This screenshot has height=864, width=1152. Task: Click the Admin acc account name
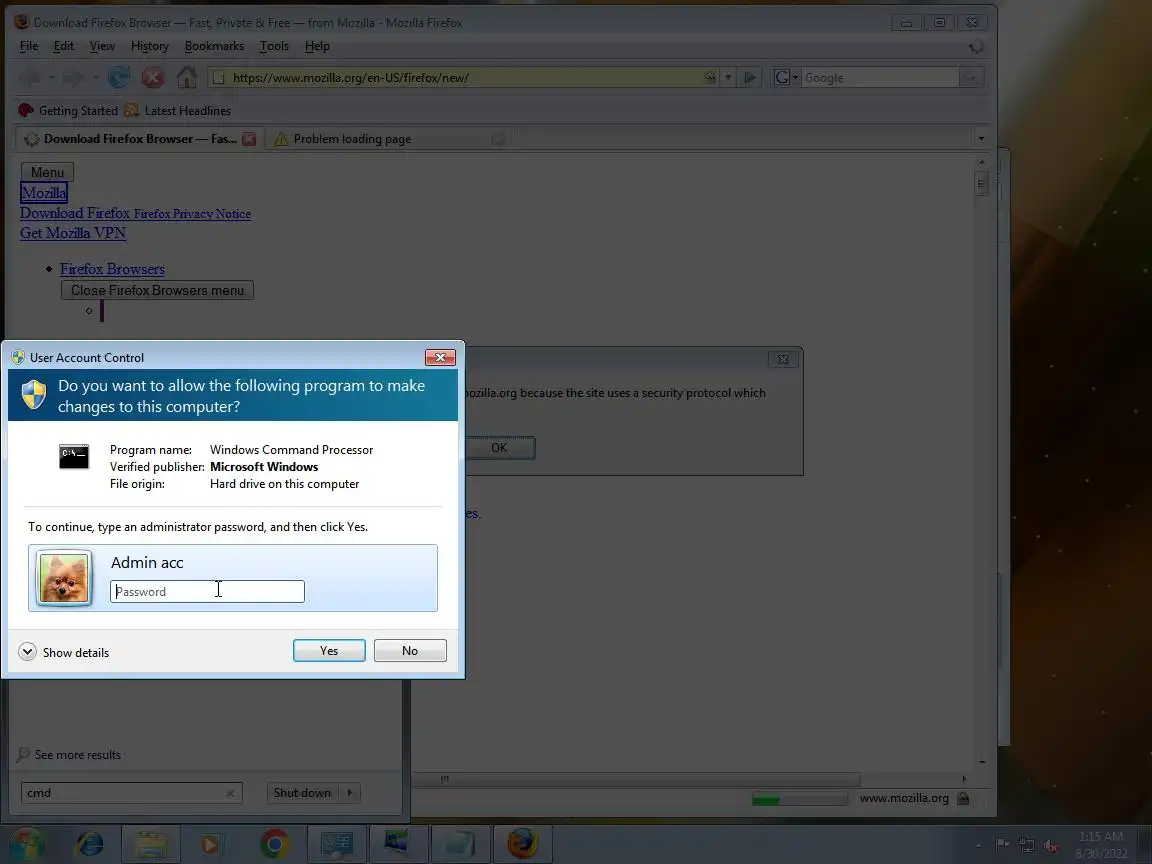click(x=147, y=562)
